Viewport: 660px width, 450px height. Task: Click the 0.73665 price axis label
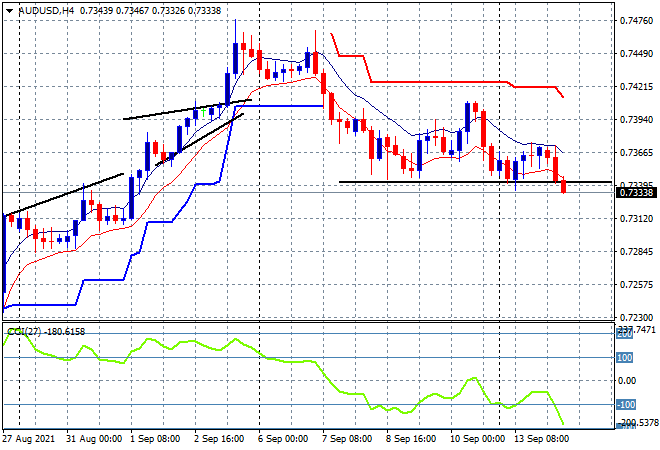click(636, 153)
